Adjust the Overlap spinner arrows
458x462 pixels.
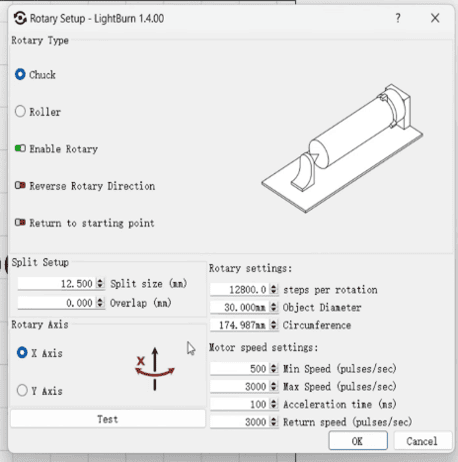(x=100, y=303)
